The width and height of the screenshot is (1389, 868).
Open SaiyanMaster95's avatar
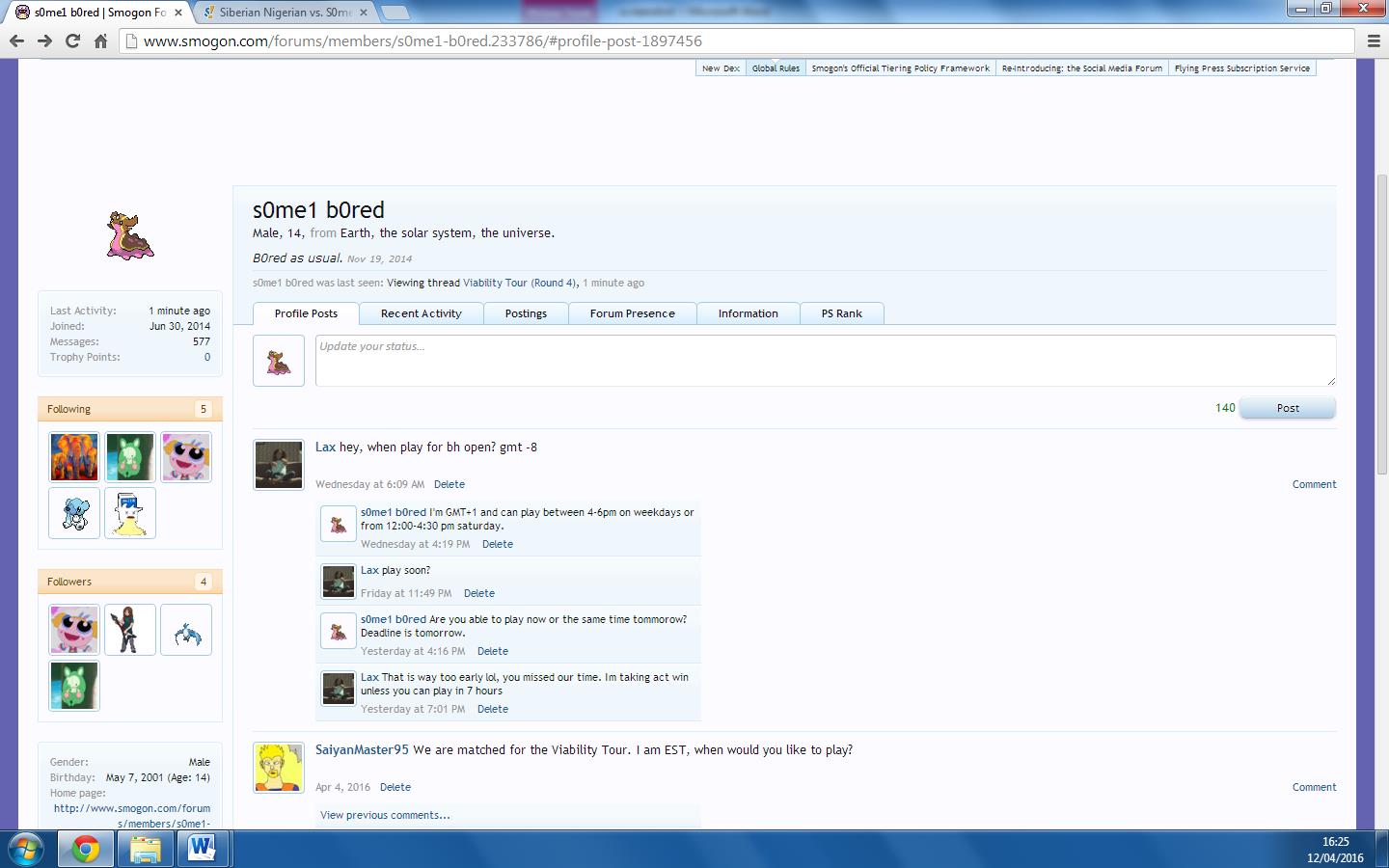[279, 768]
